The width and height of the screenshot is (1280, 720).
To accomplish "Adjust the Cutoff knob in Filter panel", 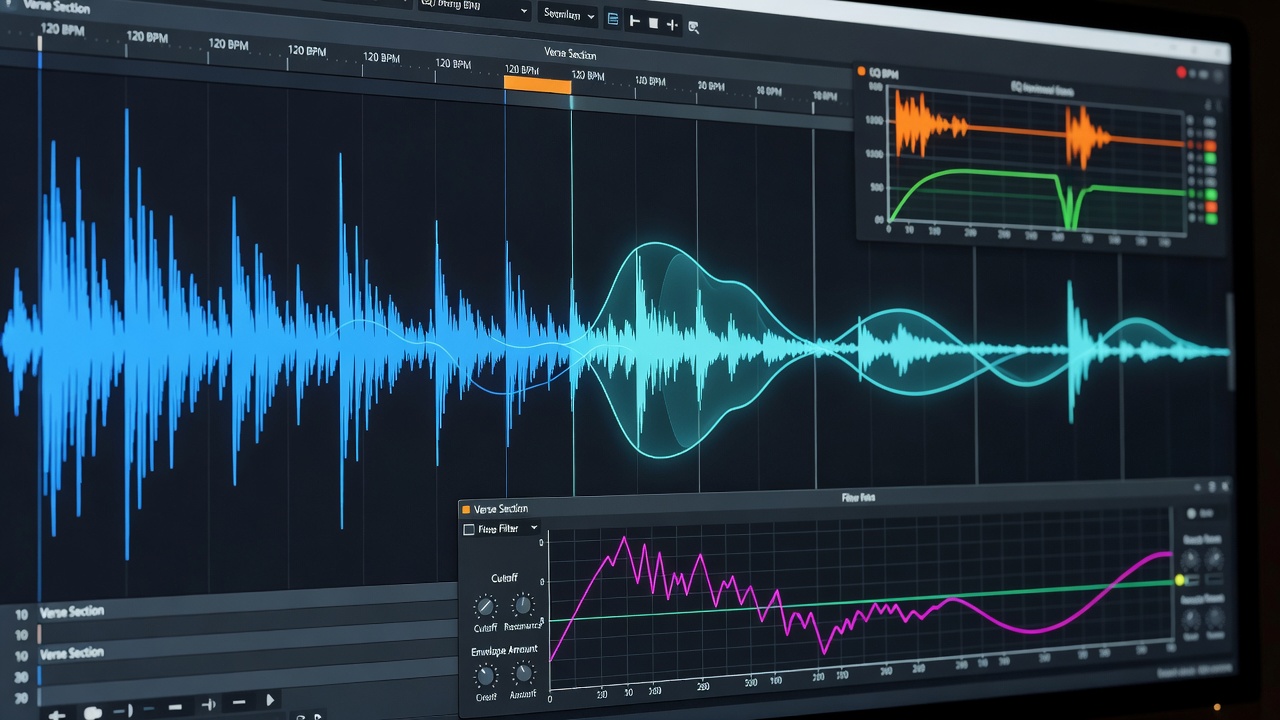I will coord(485,606).
